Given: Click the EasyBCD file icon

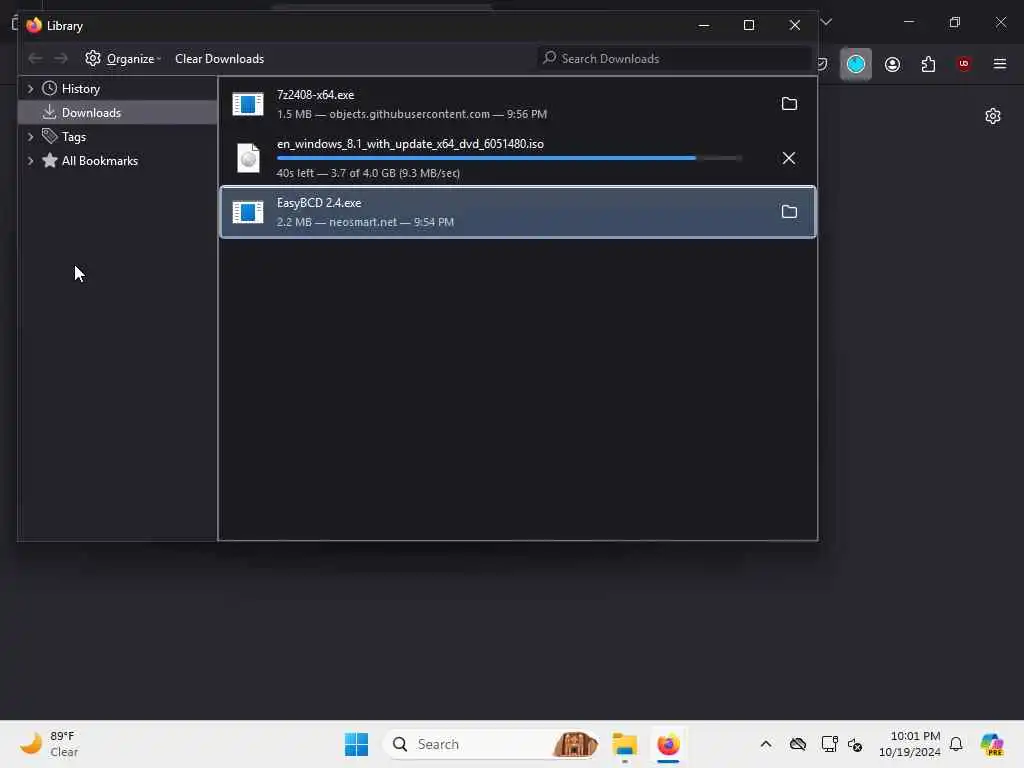Looking at the screenshot, I should click(x=248, y=212).
